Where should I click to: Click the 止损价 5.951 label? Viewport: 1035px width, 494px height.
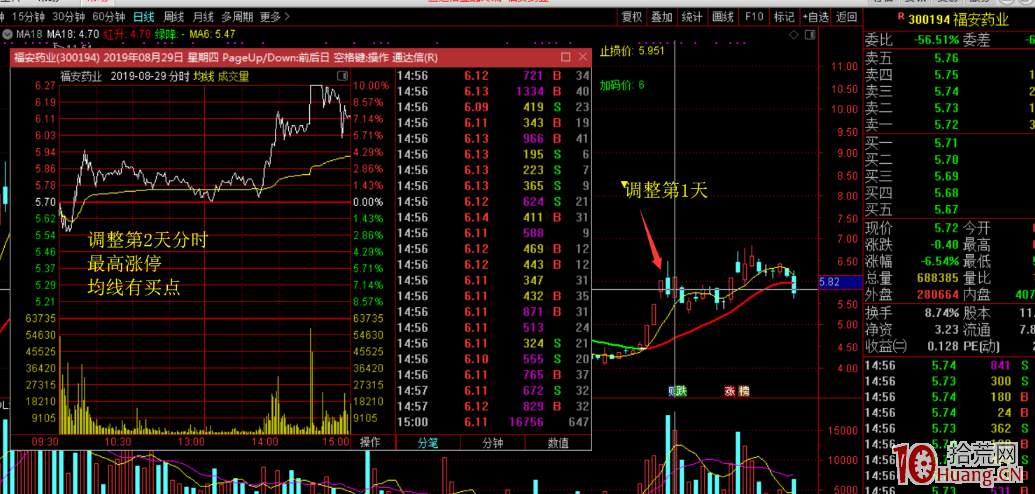(632, 50)
